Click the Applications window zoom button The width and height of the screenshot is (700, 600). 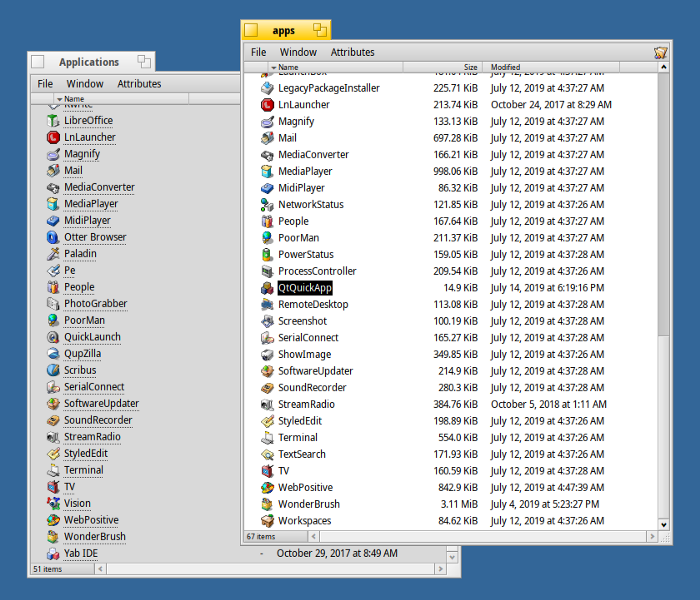tap(144, 61)
